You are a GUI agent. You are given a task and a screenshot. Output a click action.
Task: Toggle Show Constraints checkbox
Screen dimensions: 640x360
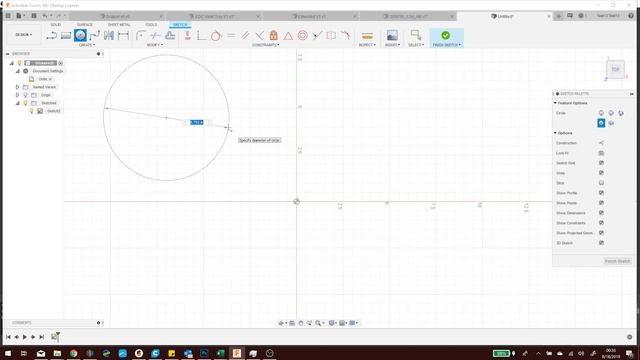coord(601,223)
